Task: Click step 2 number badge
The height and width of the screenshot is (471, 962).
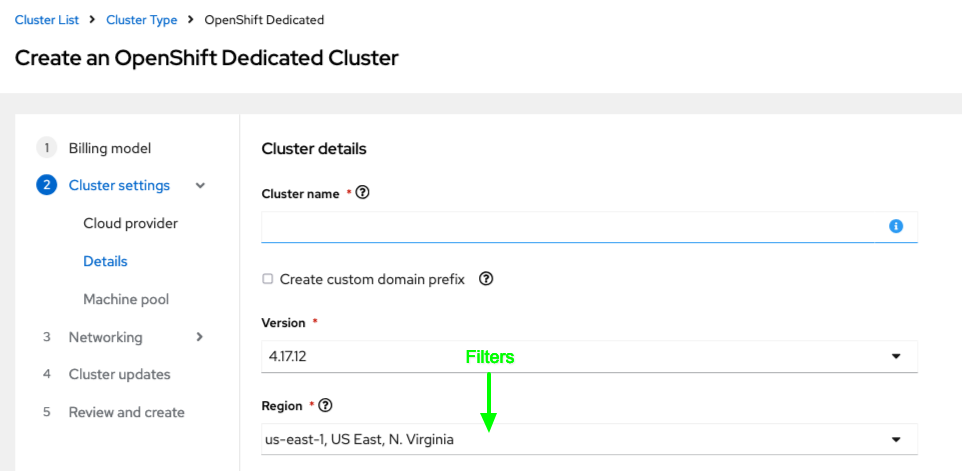Action: (46, 185)
